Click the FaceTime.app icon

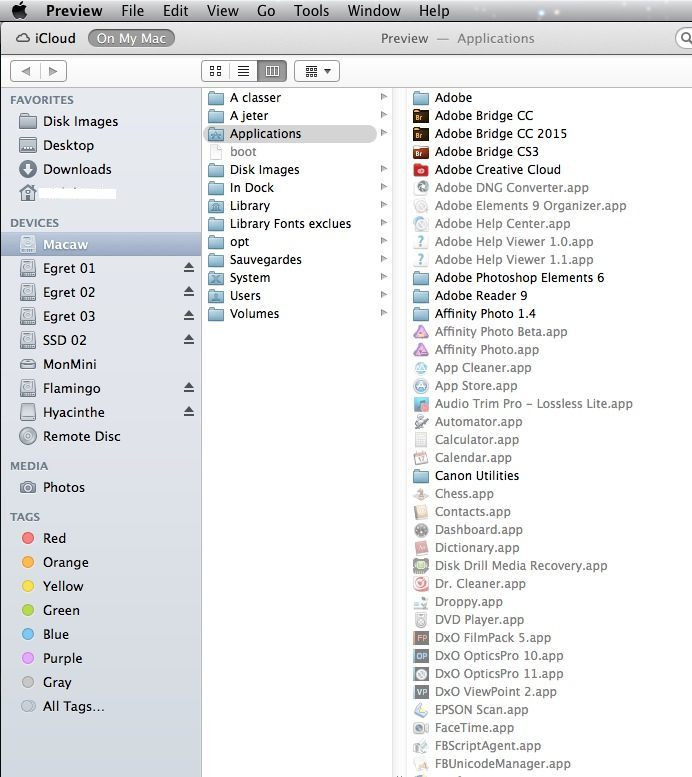(421, 728)
